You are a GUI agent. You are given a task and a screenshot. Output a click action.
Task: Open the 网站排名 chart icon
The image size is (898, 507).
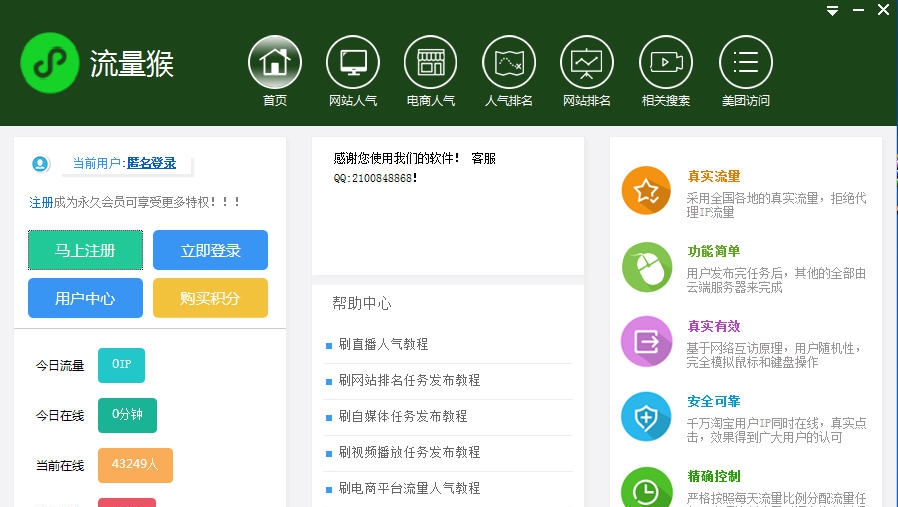(x=586, y=62)
